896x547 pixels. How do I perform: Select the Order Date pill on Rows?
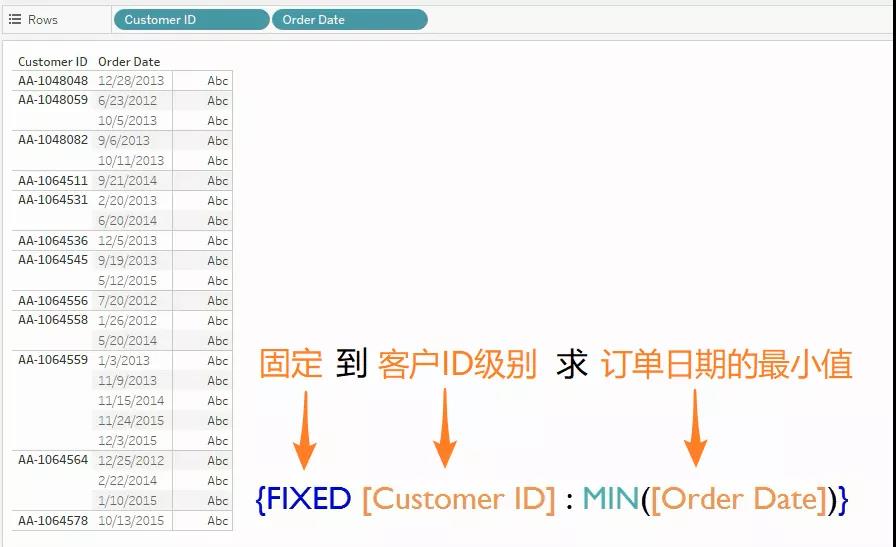tap(349, 19)
